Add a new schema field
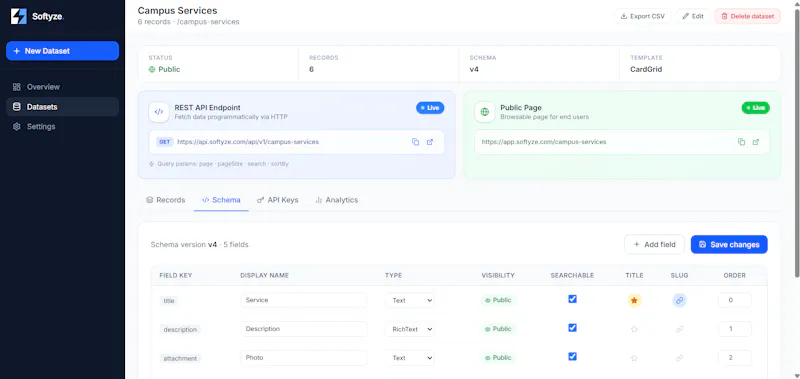 coord(655,244)
